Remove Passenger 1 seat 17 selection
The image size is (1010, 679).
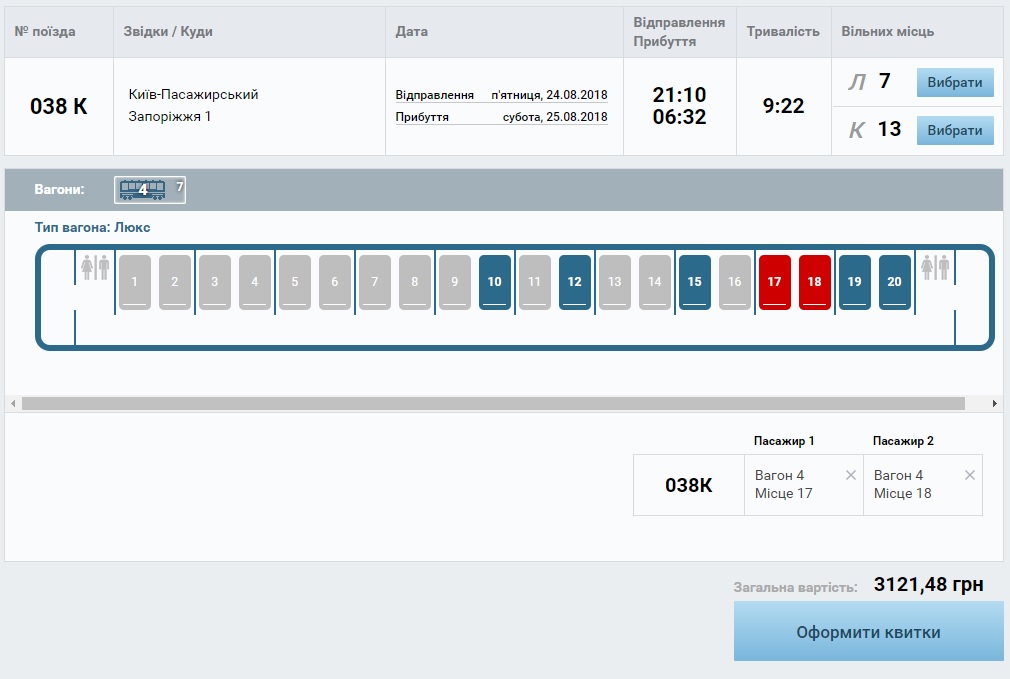(851, 475)
